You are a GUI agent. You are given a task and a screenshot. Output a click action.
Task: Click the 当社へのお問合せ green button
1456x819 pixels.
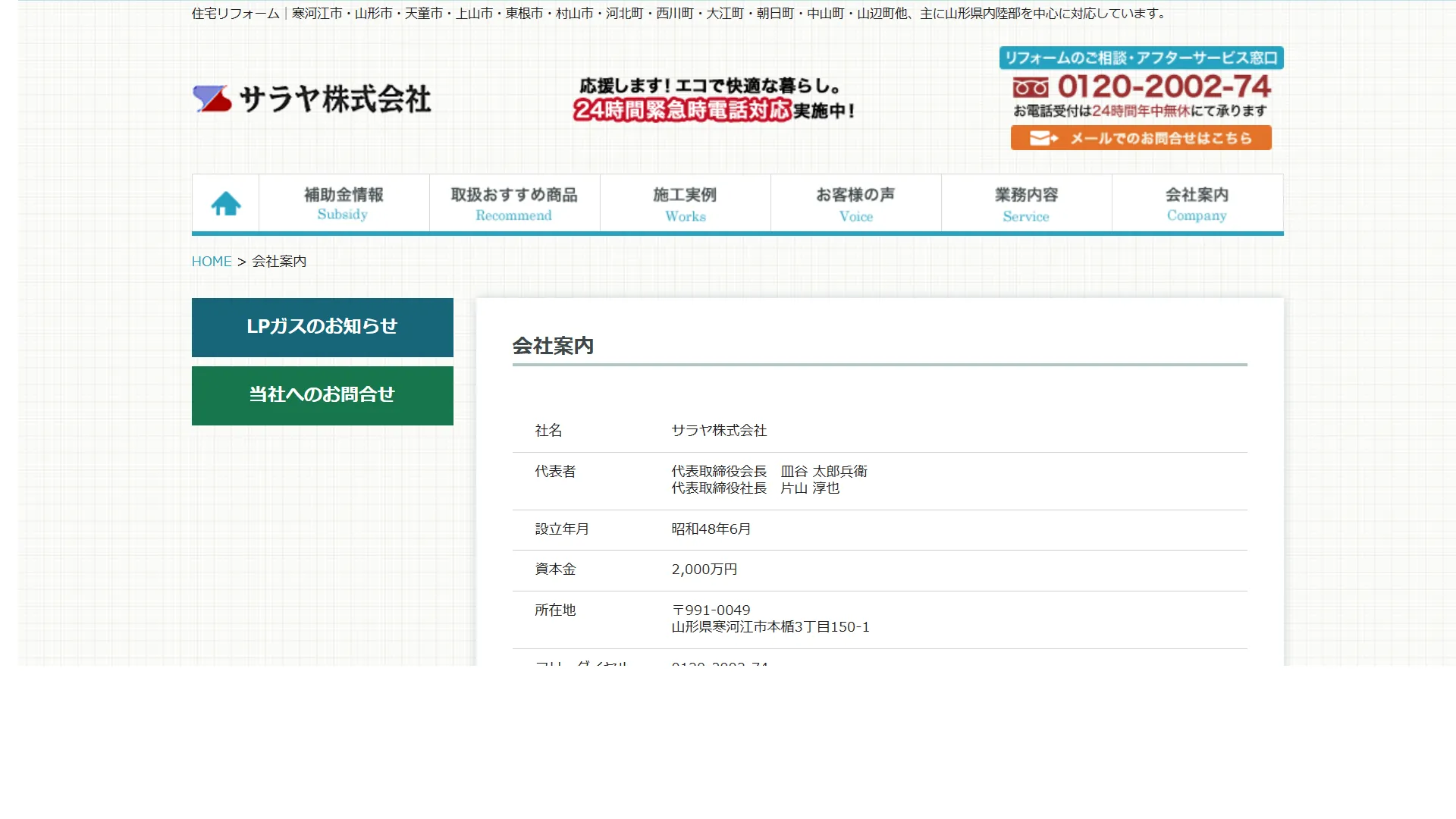322,395
